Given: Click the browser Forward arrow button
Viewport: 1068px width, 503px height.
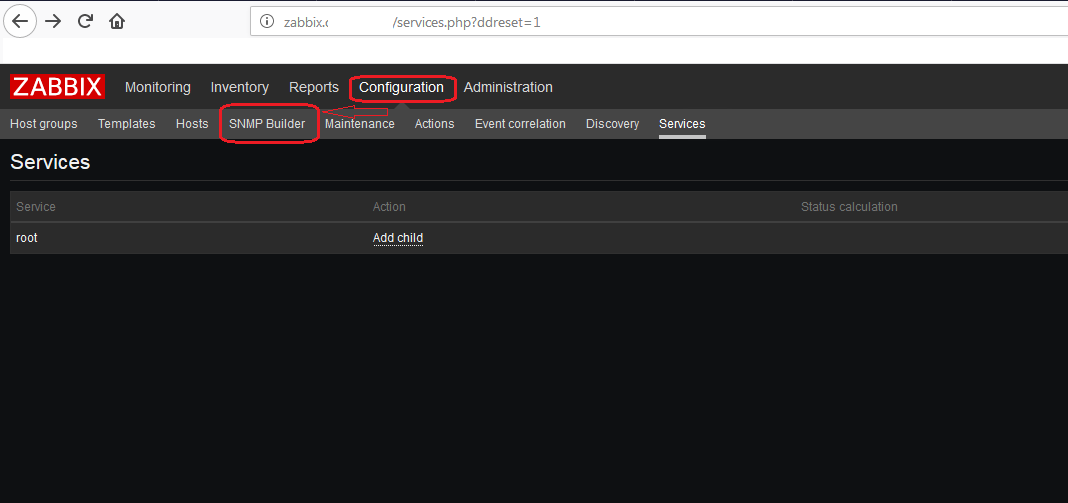Looking at the screenshot, I should click(53, 21).
